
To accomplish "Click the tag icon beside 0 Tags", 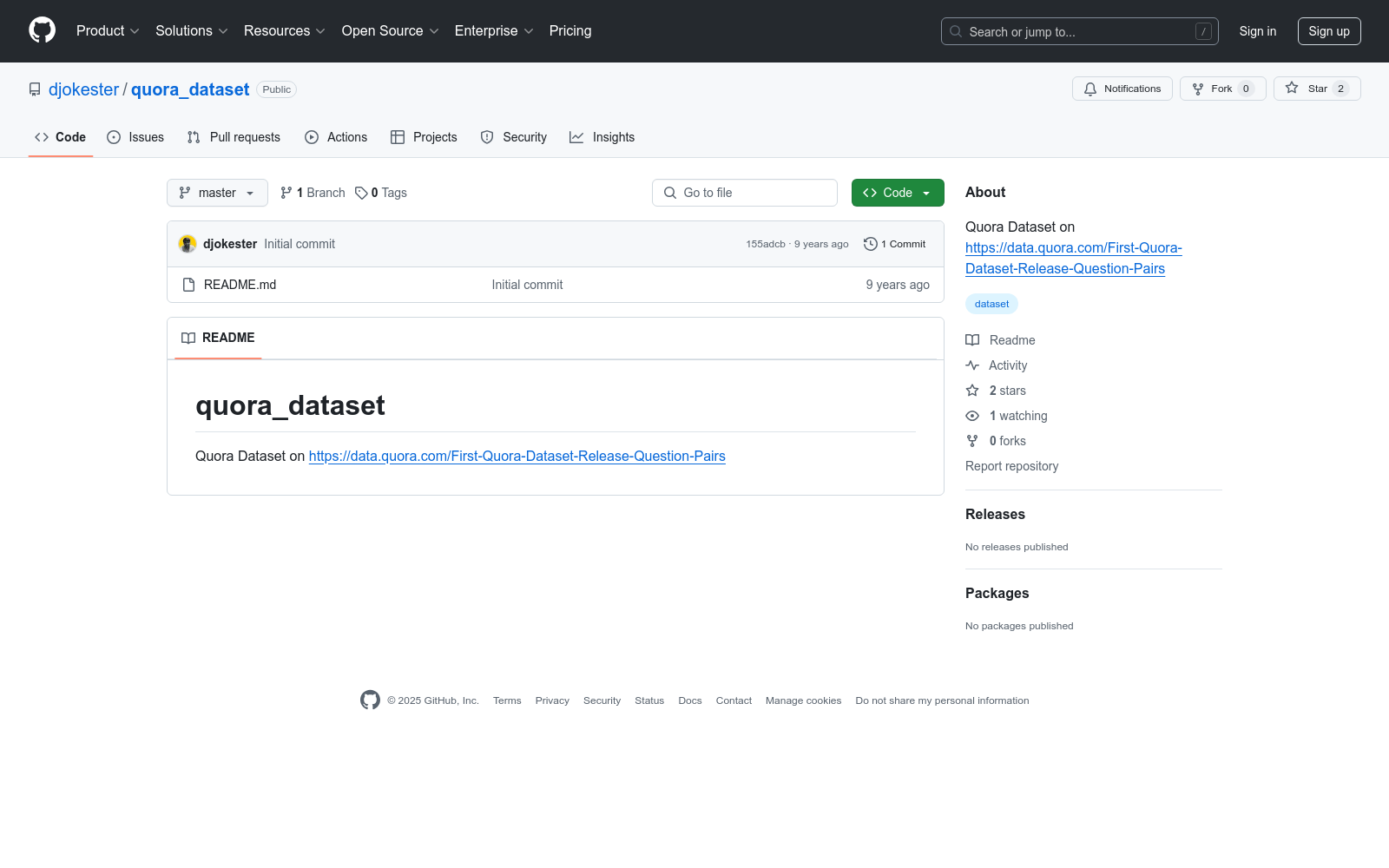I will tap(361, 193).
